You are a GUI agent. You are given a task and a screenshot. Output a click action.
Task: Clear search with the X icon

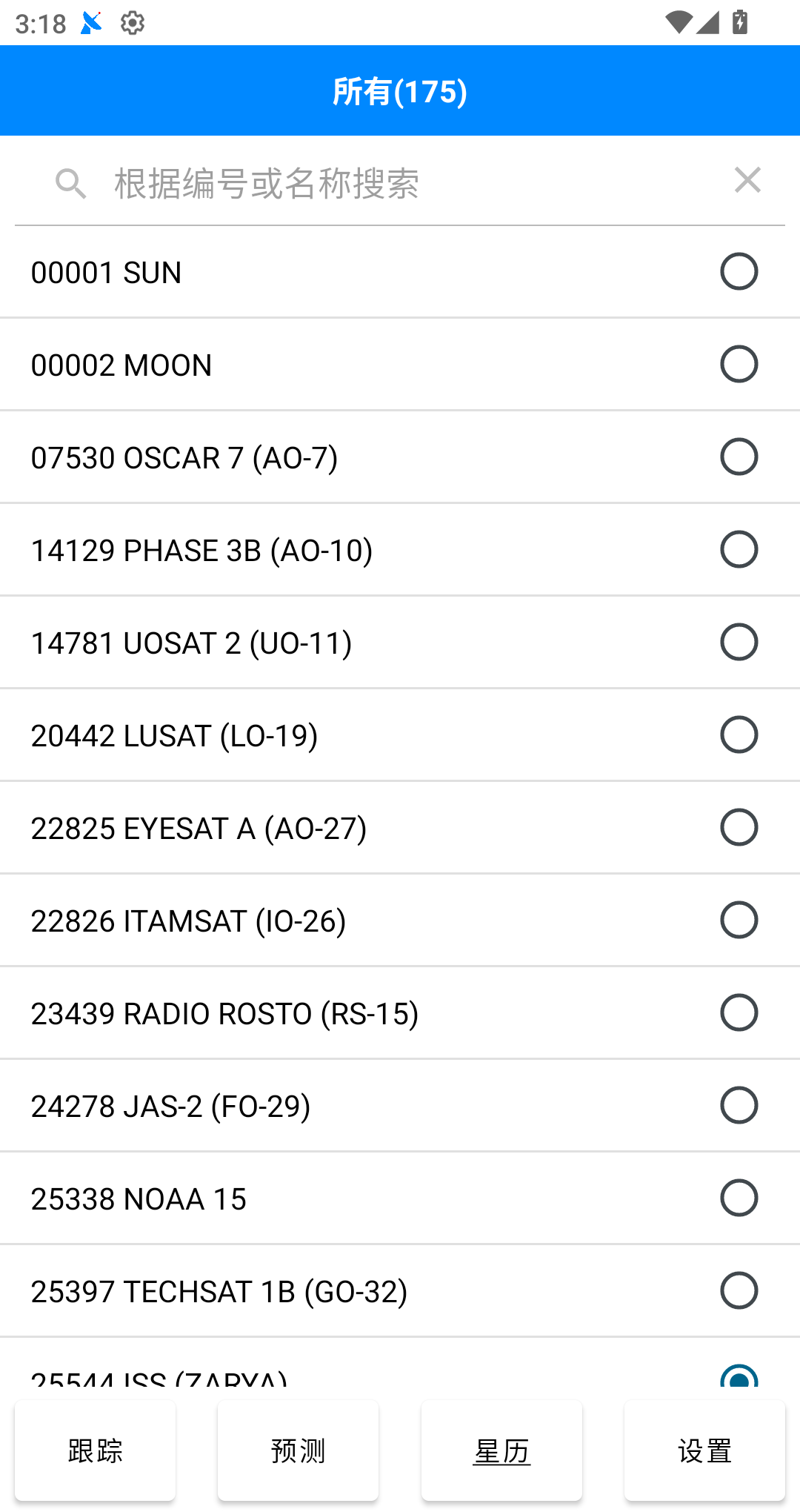coord(747,180)
